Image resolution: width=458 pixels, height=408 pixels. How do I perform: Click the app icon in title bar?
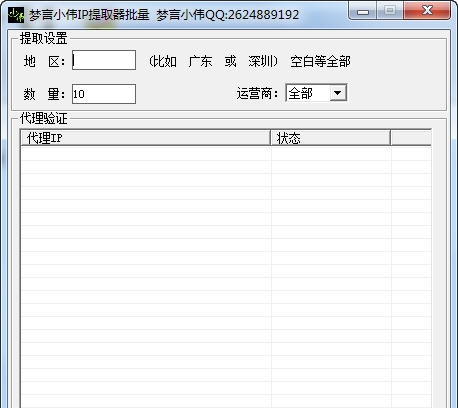click(16, 15)
